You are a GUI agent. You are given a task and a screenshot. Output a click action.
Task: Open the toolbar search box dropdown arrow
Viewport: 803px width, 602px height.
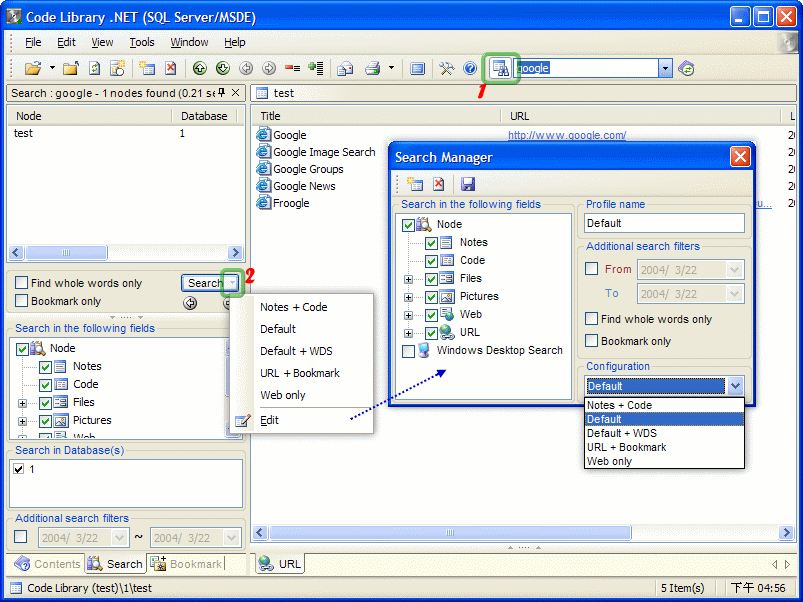pos(665,68)
